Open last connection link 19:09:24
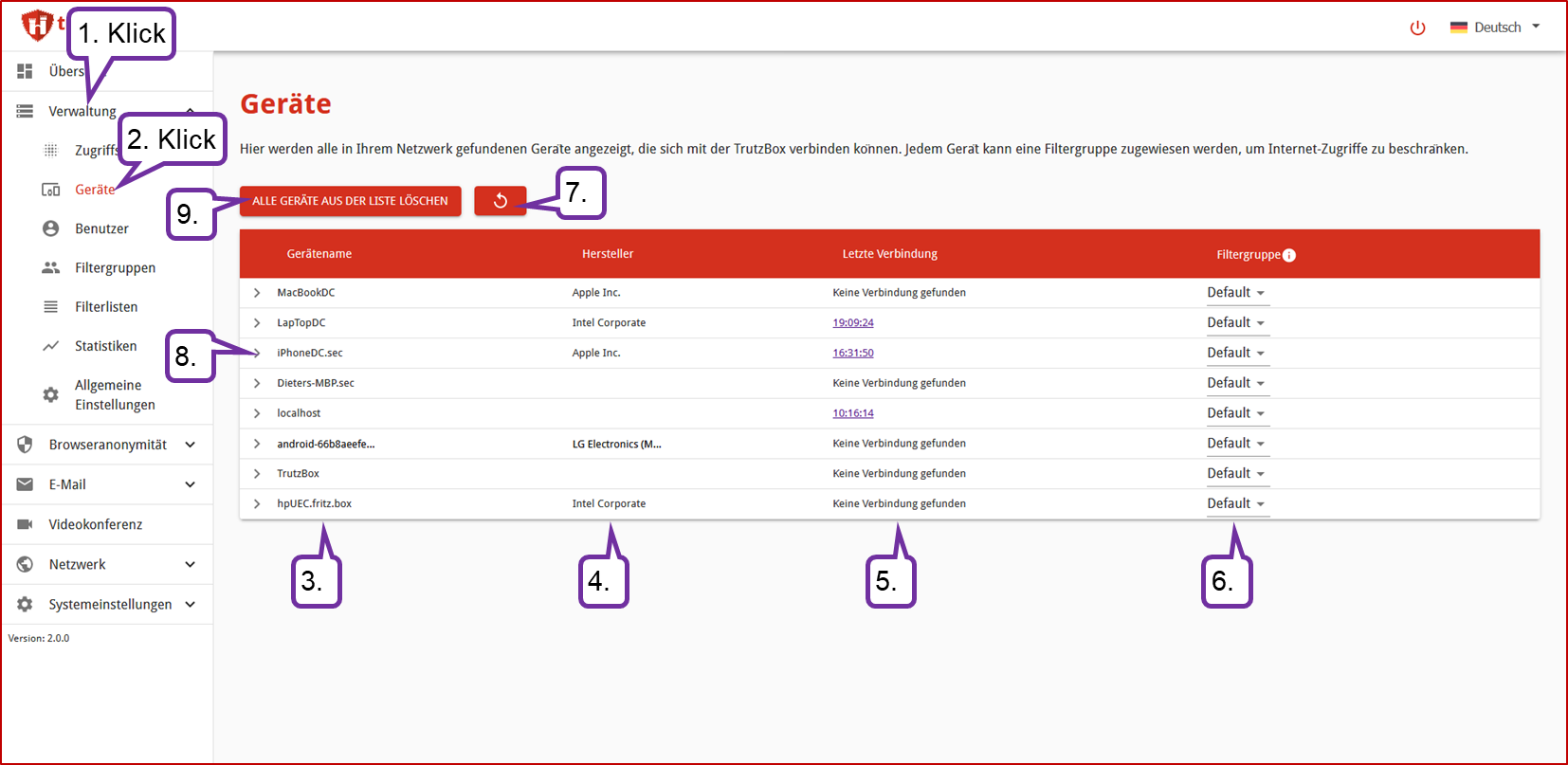 [853, 323]
